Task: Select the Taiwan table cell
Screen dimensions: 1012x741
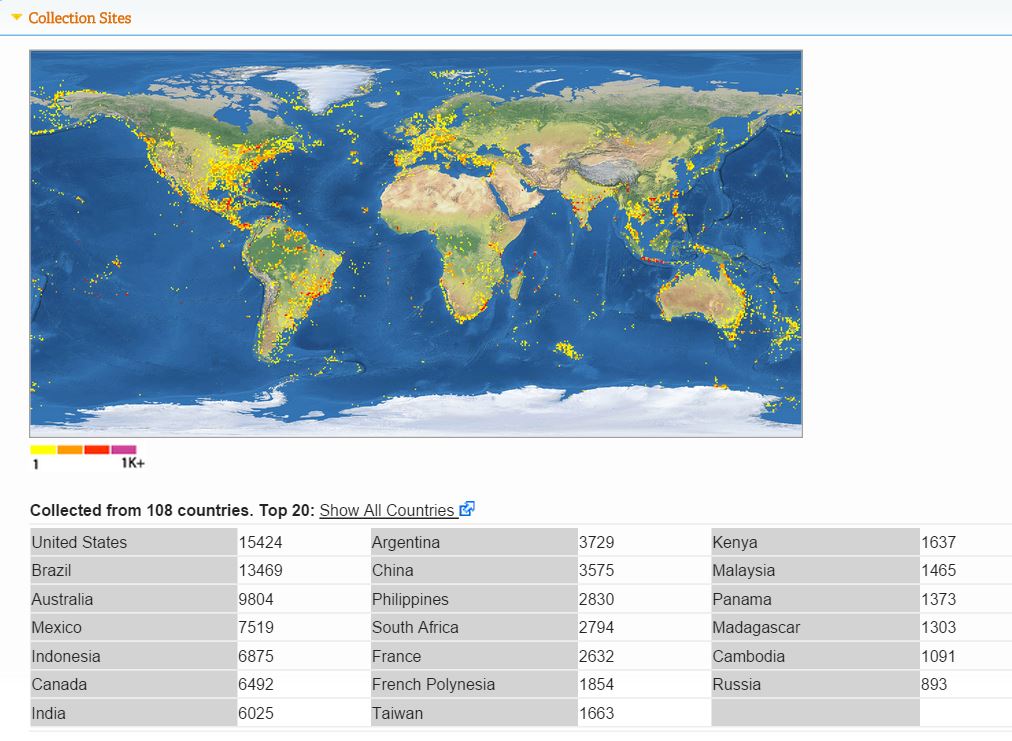Action: 473,713
